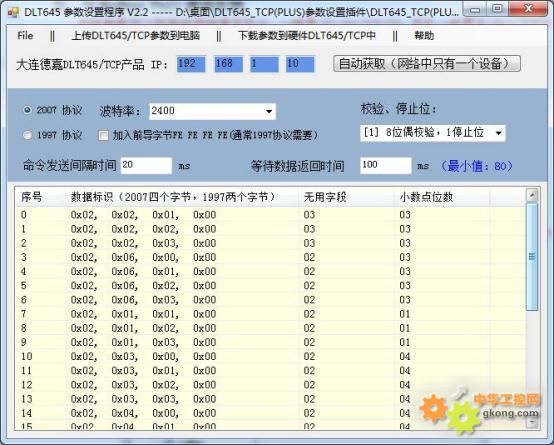Click the 序号 column header

(40, 197)
